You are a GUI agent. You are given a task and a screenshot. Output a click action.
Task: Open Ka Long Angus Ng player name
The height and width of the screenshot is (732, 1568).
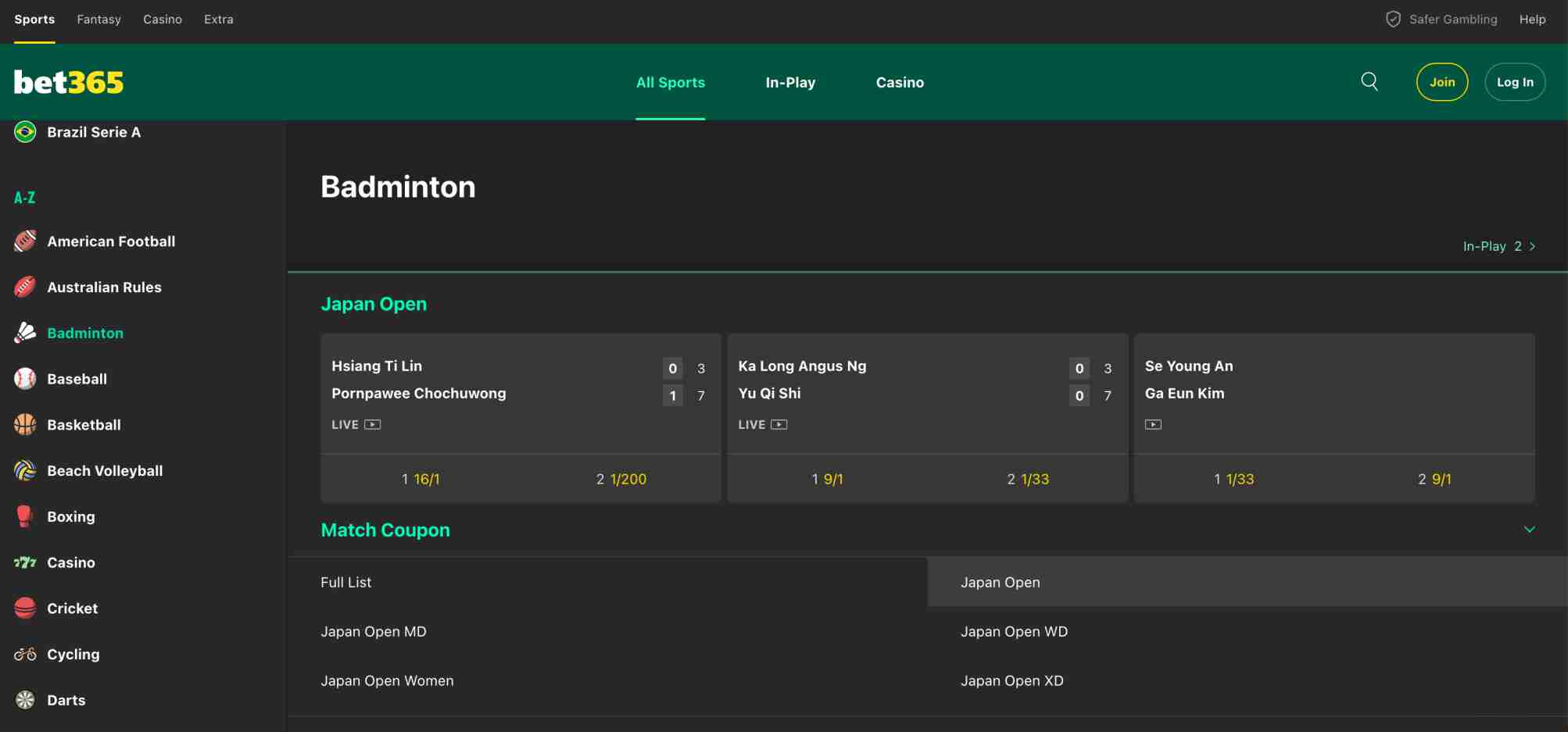tap(802, 366)
